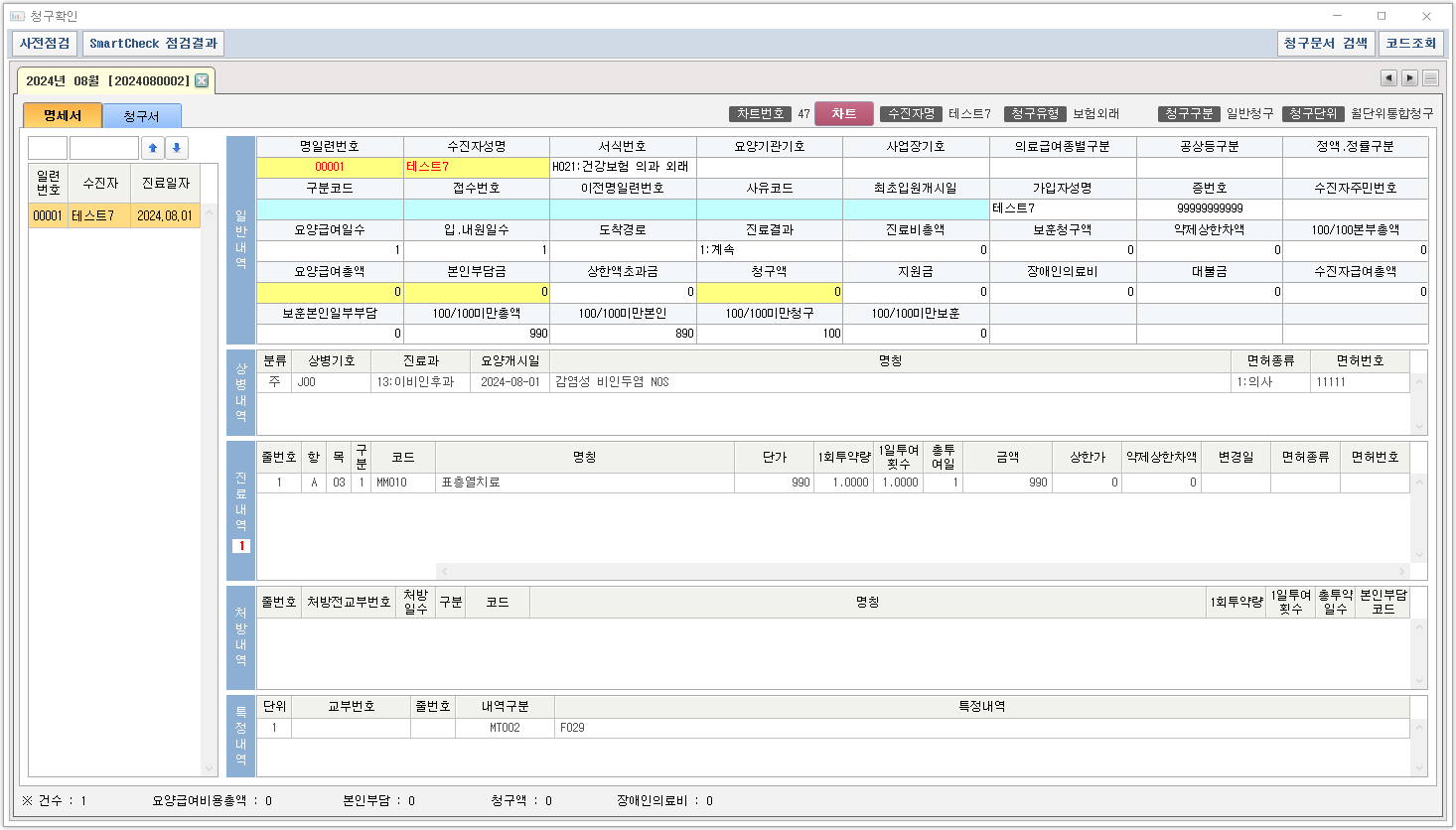Click the red 차트 button
This screenshot has width=1456, height=830.
coord(844,113)
